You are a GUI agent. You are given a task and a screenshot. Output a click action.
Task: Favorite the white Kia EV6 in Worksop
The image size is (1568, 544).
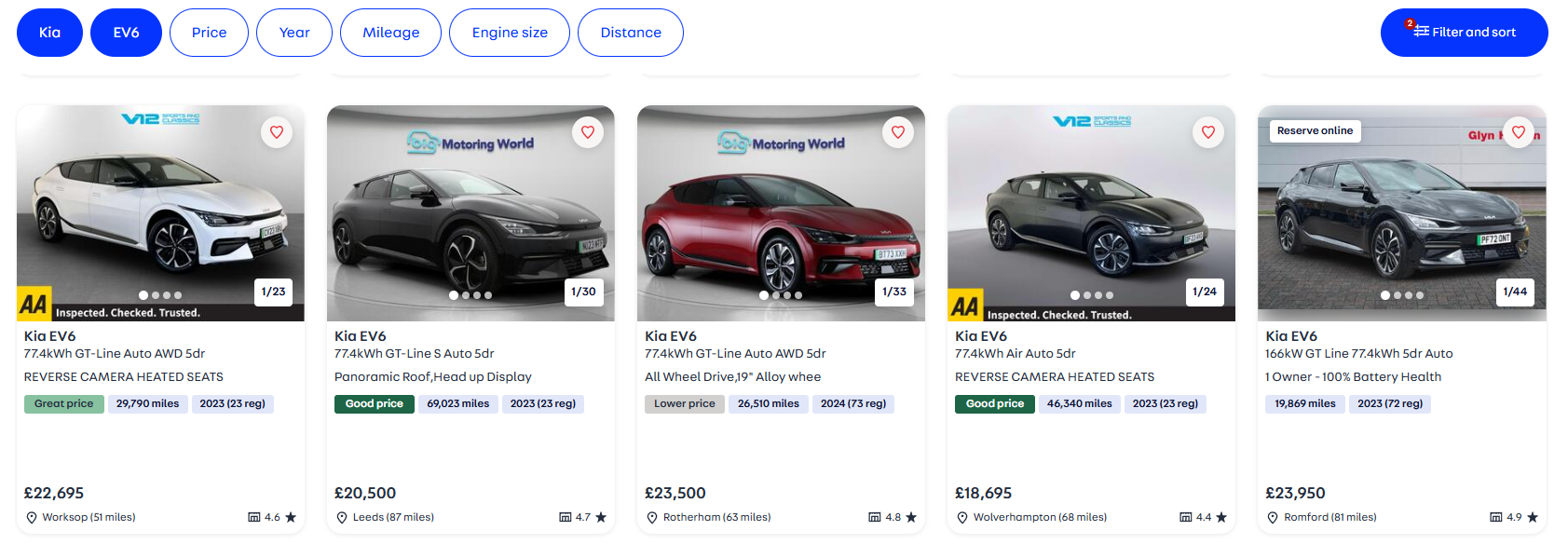[x=277, y=132]
